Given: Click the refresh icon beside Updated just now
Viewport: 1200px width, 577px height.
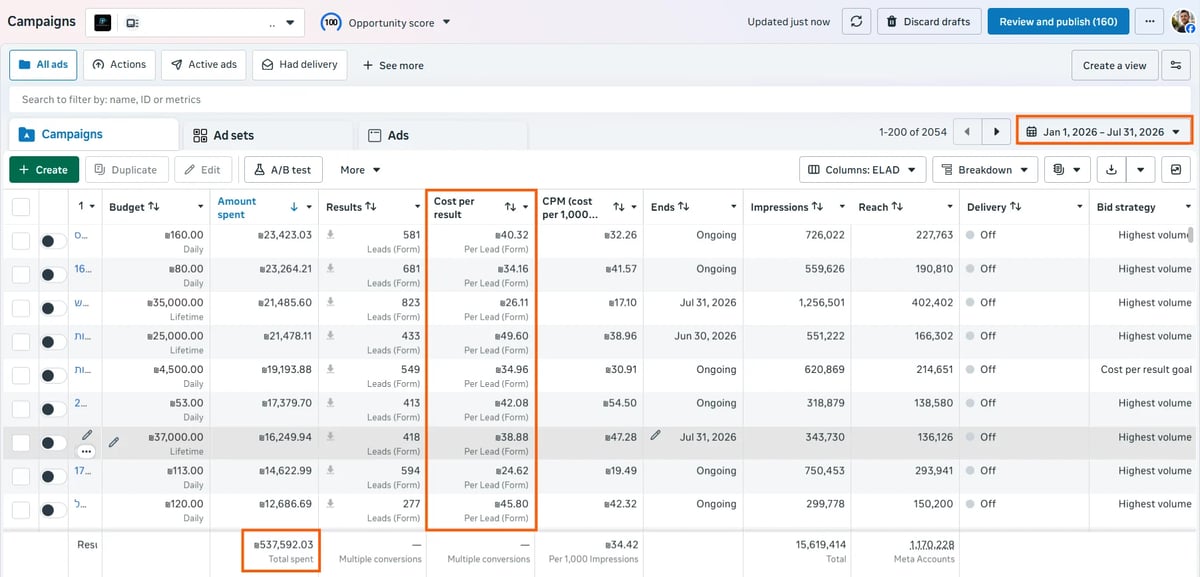Looking at the screenshot, I should (855, 22).
